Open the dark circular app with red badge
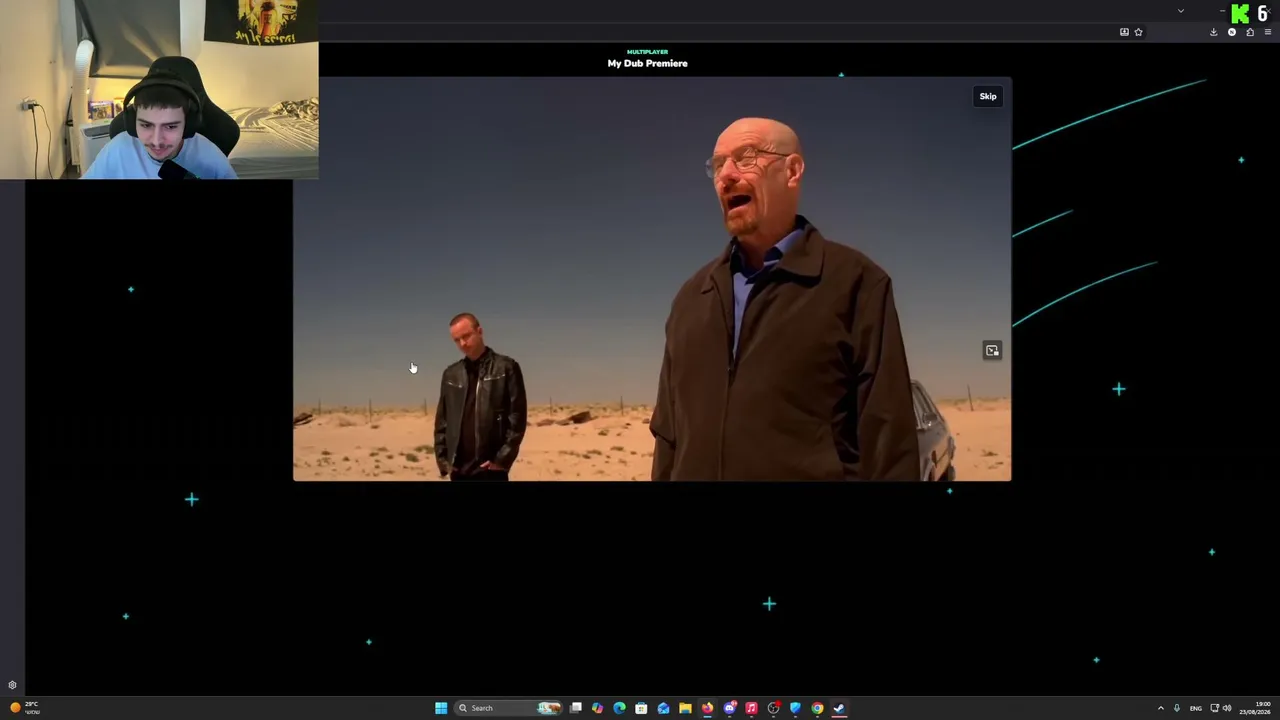Viewport: 1280px width, 720px height. (x=773, y=708)
